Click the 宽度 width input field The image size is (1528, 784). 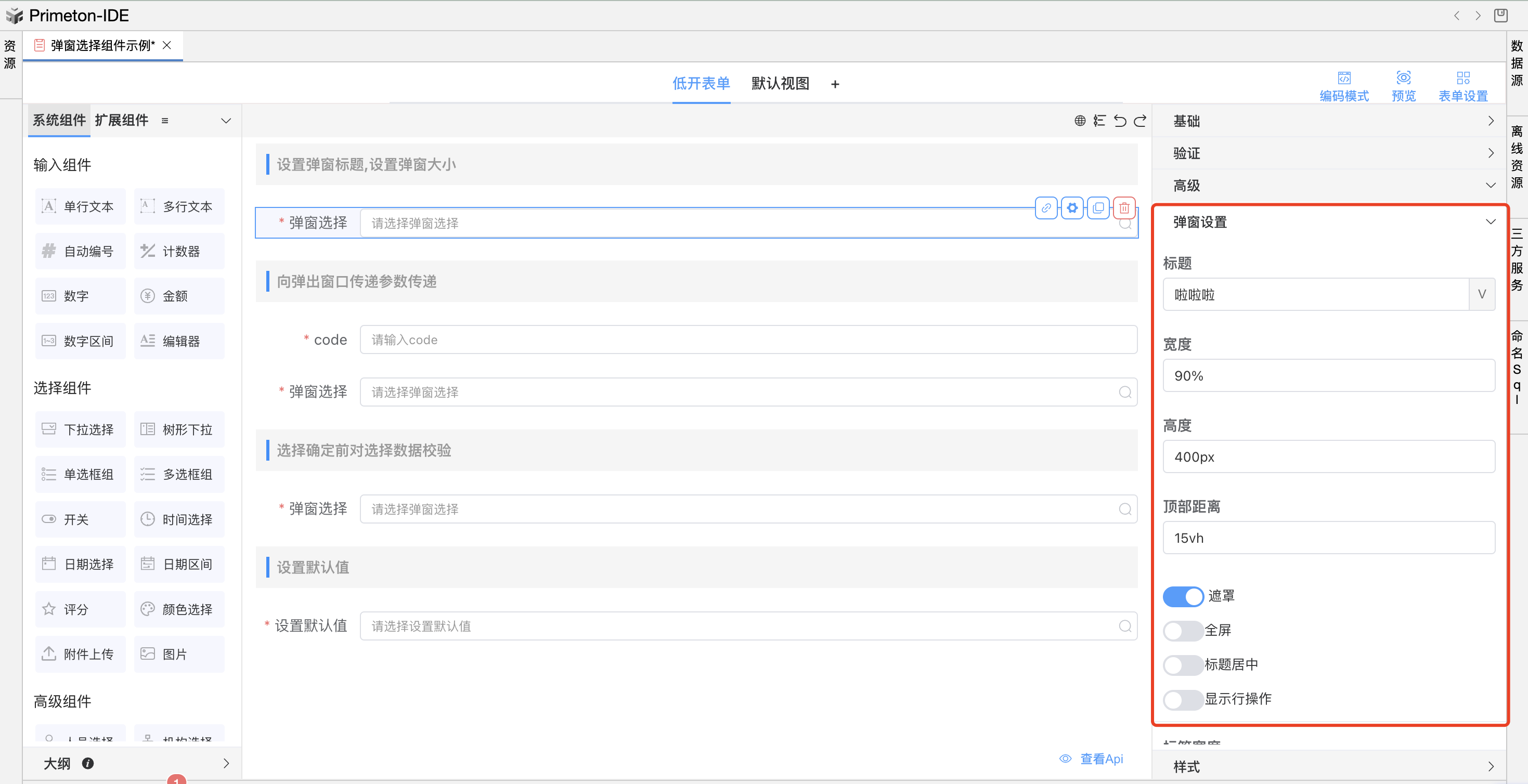(1328, 376)
